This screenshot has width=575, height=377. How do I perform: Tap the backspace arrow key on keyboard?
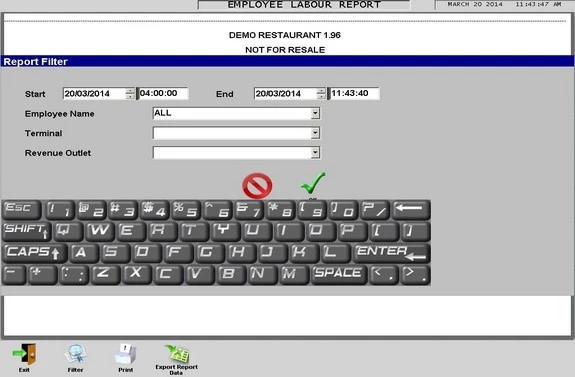pyautogui.click(x=411, y=210)
